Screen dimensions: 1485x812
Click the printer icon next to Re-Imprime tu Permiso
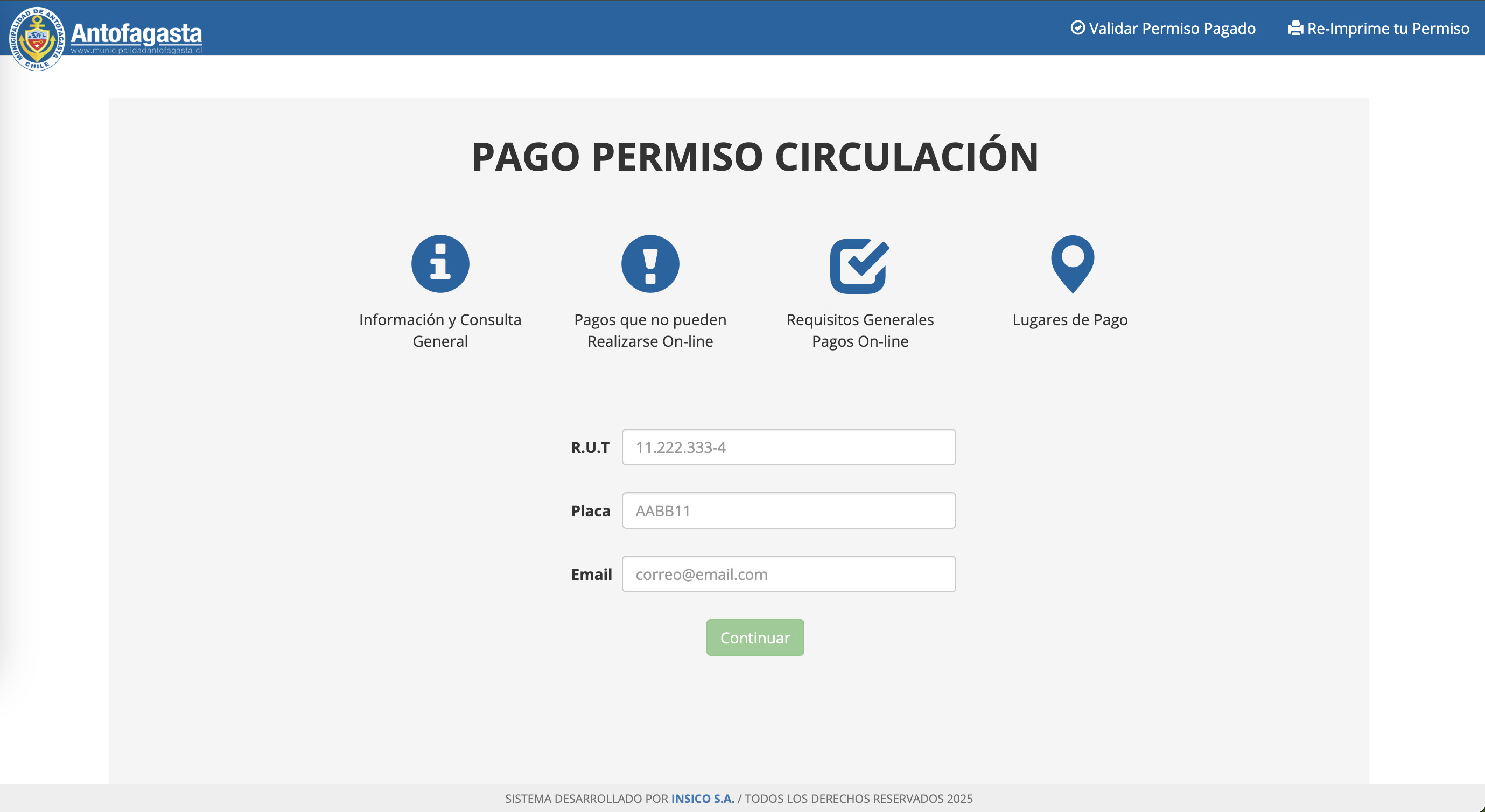tap(1295, 27)
